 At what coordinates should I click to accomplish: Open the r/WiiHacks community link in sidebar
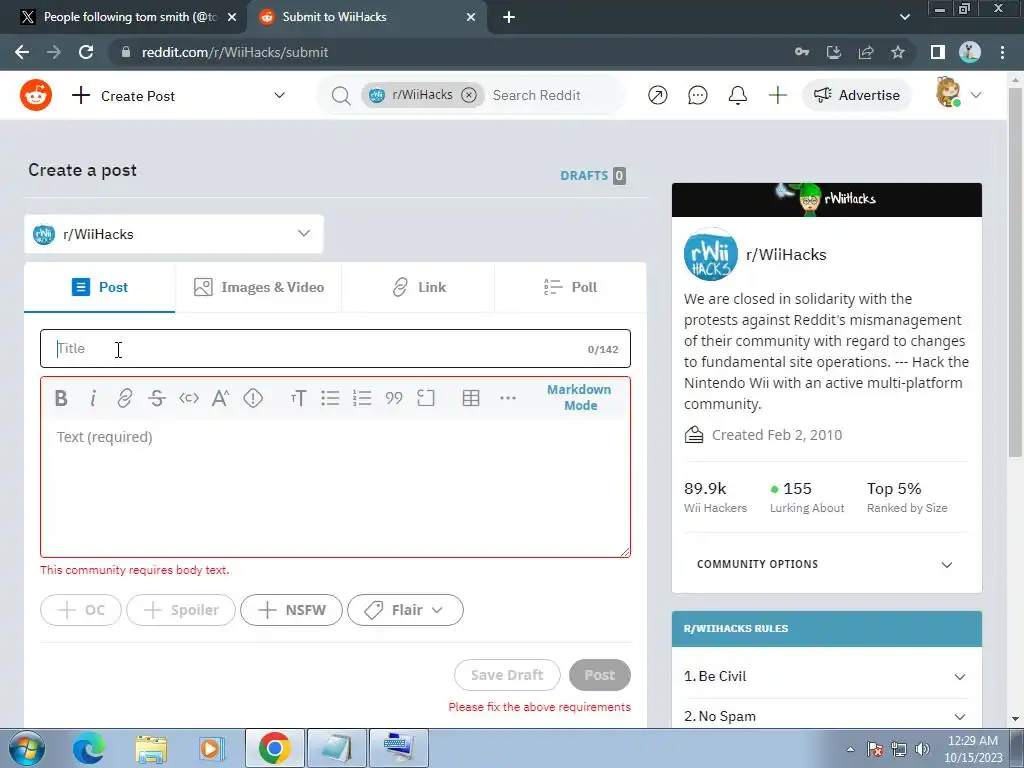[786, 255]
